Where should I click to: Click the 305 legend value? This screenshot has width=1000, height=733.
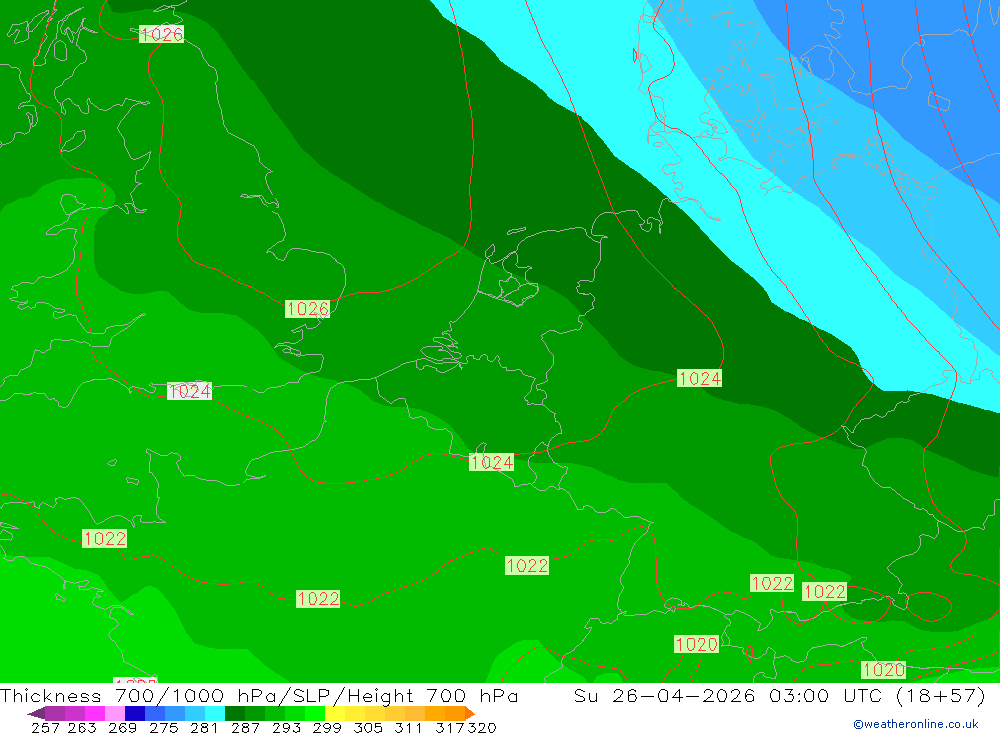(367, 727)
